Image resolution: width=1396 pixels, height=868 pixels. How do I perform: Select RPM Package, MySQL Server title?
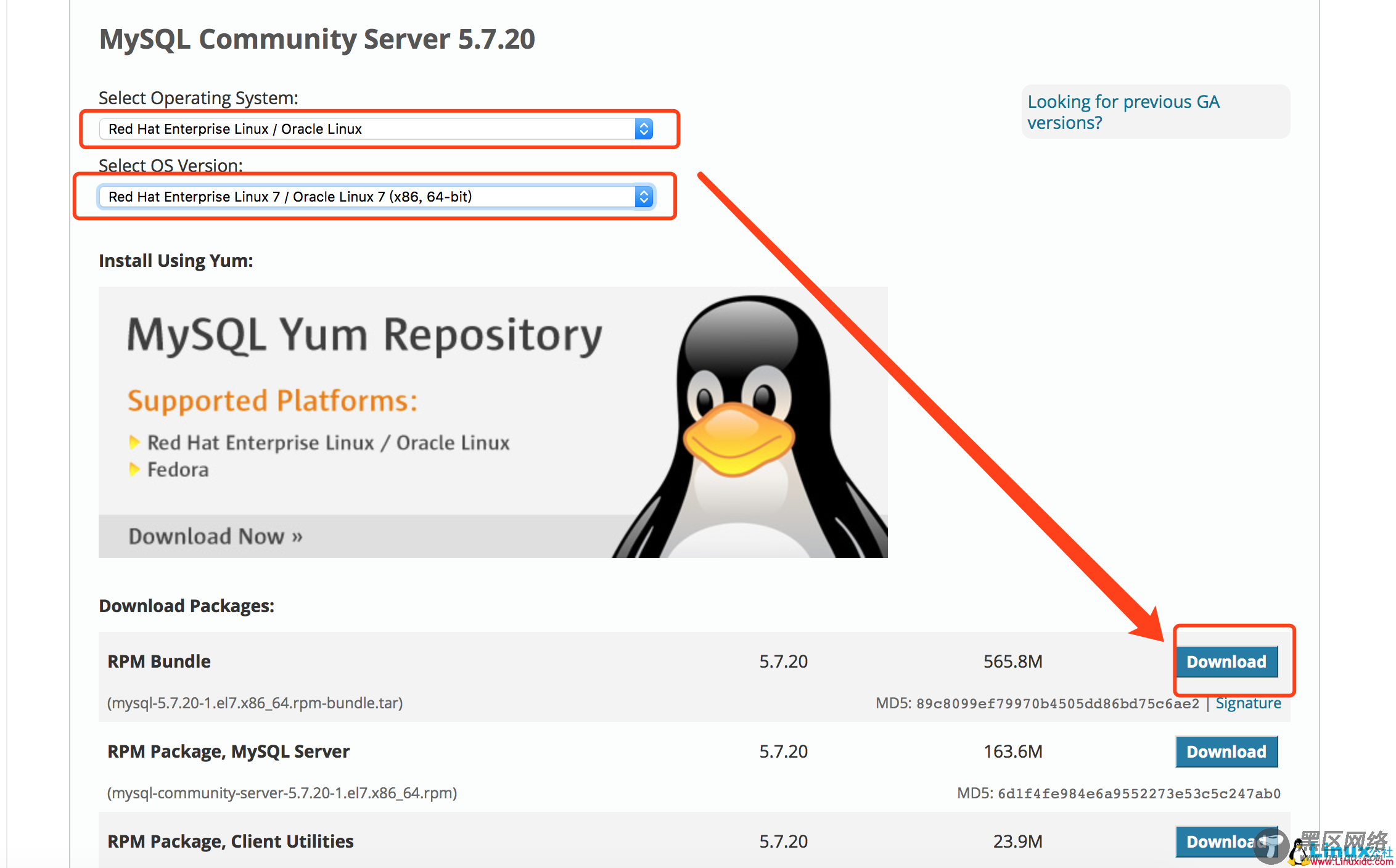click(x=228, y=751)
